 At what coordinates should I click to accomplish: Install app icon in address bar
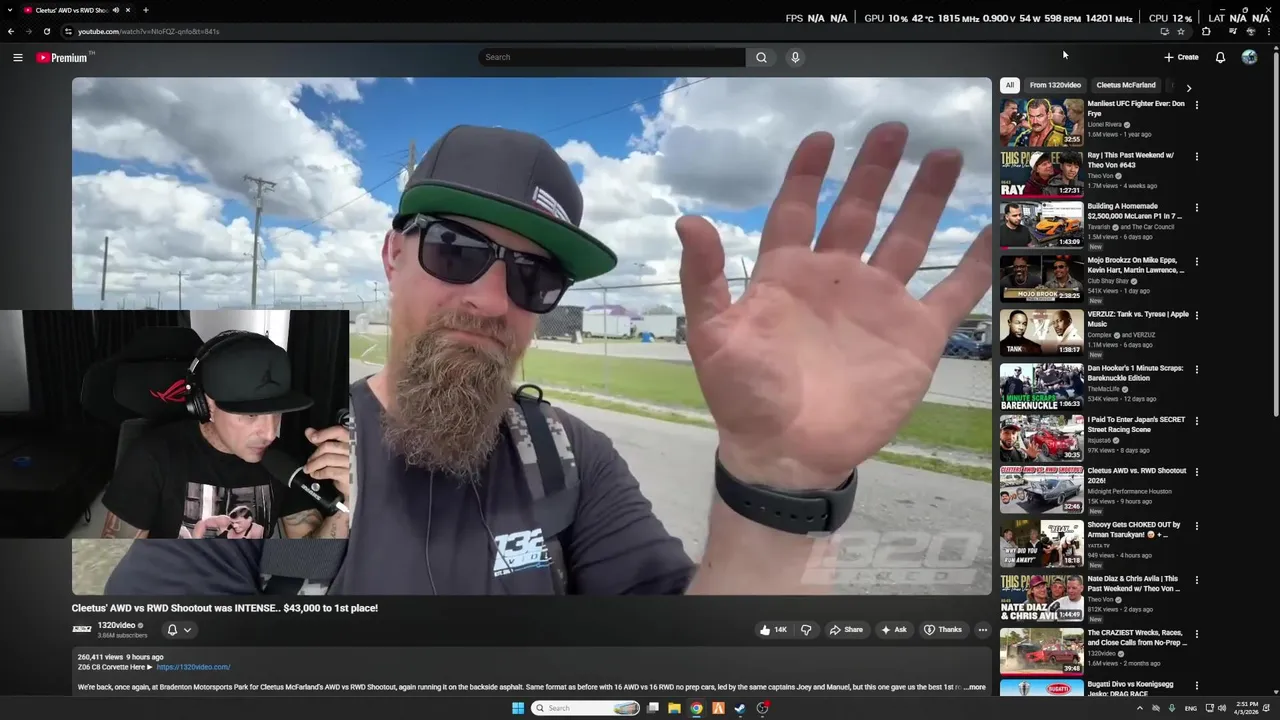pyautogui.click(x=1164, y=31)
